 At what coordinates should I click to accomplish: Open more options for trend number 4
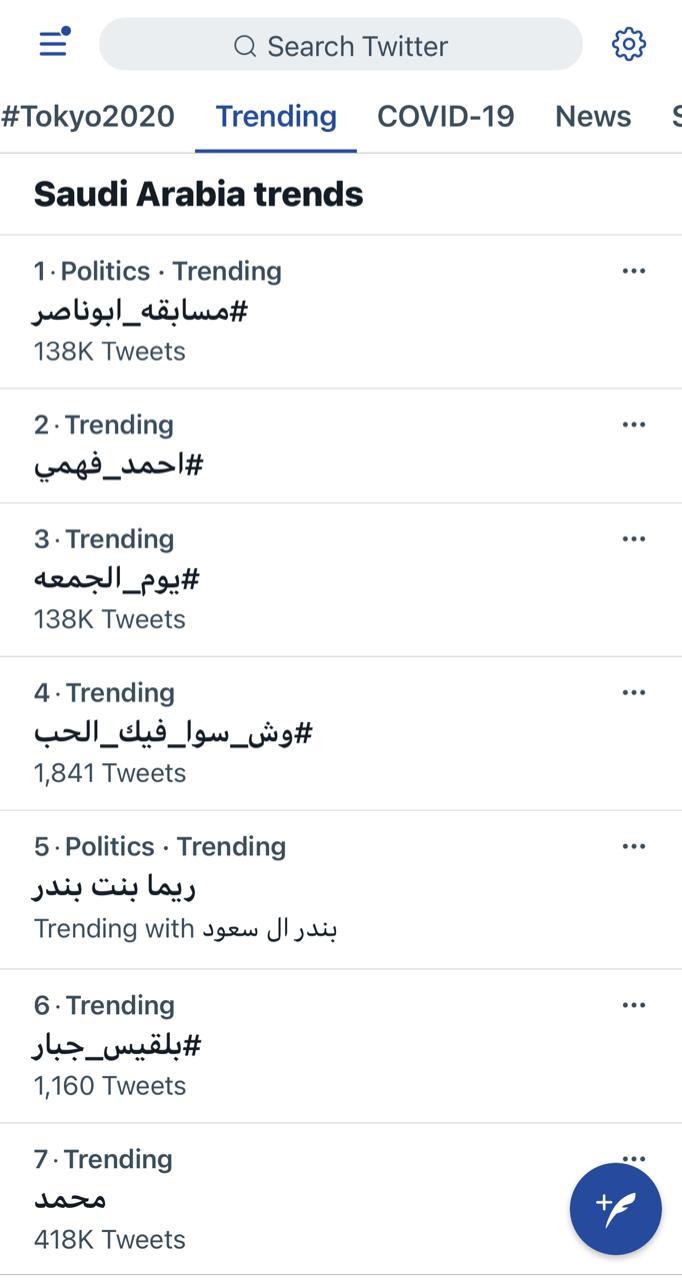[633, 693]
